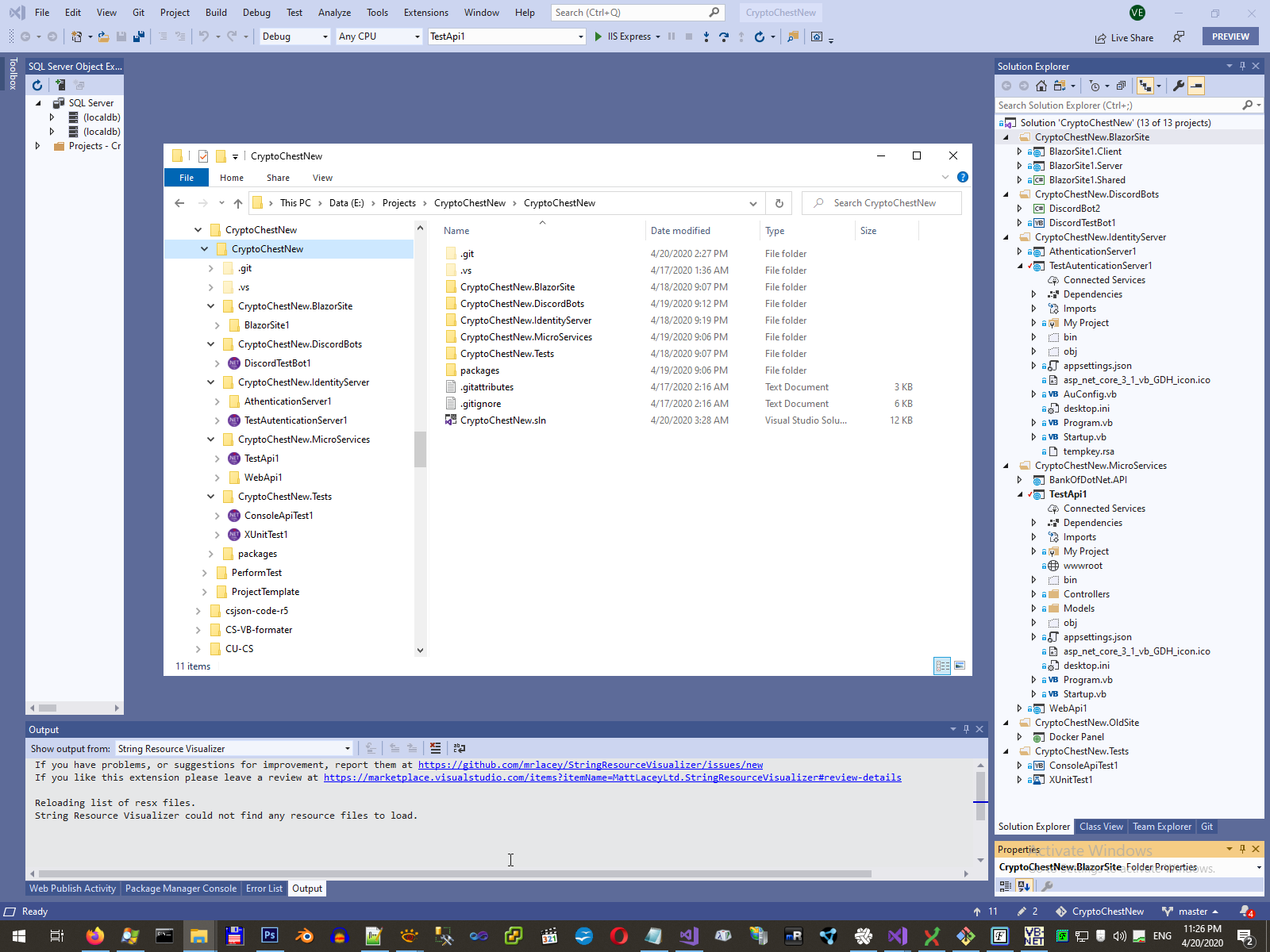Screen dimensions: 1270x952
Task: Open the notification center icon
Action: coord(1247,936)
